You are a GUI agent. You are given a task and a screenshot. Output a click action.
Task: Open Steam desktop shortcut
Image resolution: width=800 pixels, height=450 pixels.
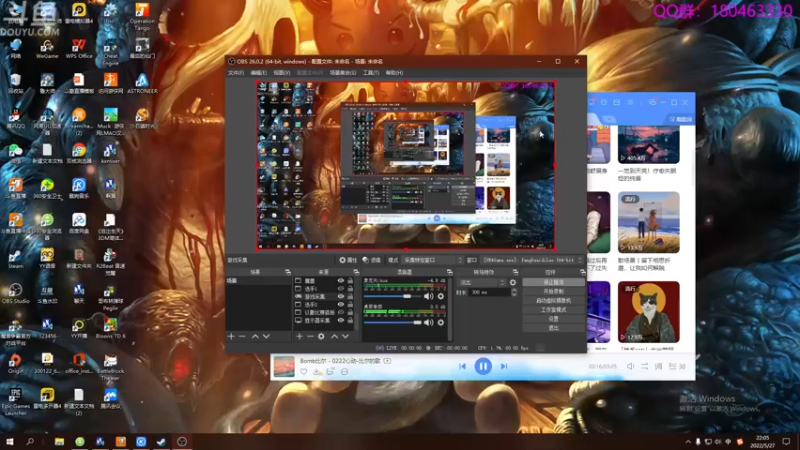15,259
